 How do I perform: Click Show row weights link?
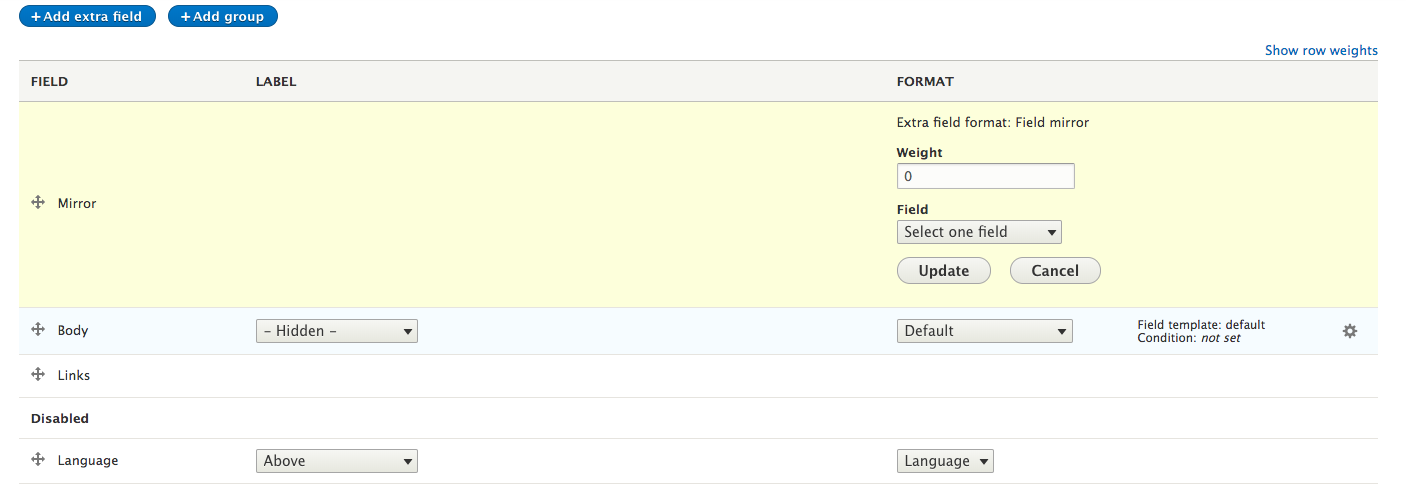tap(1320, 50)
